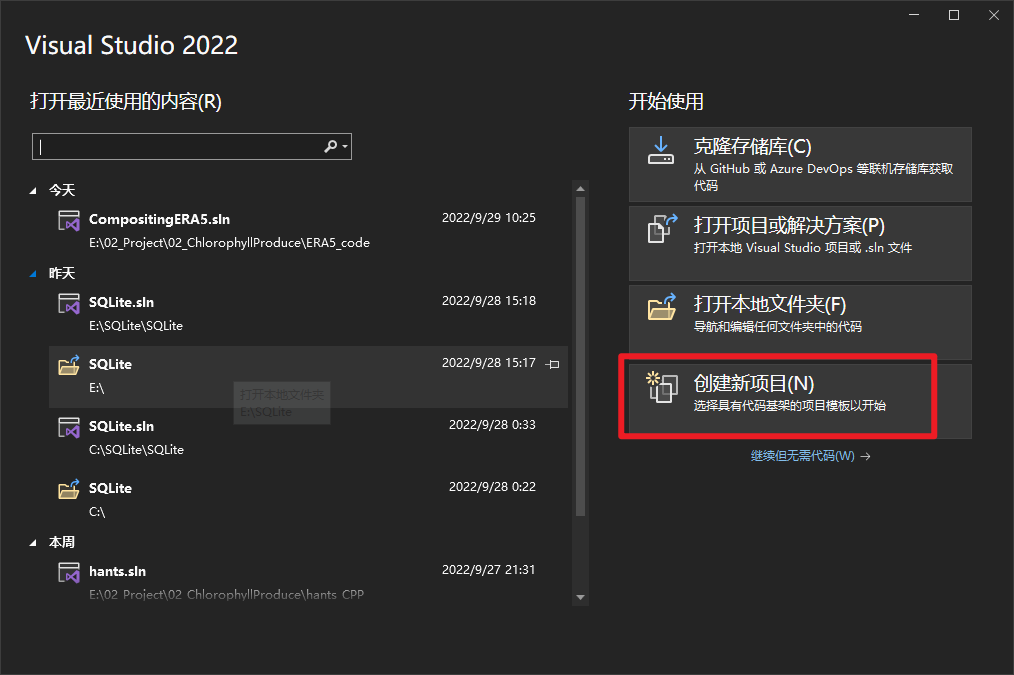The image size is (1014, 675).
Task: Click the folder icon of SQLite at E:\
Action: point(69,365)
